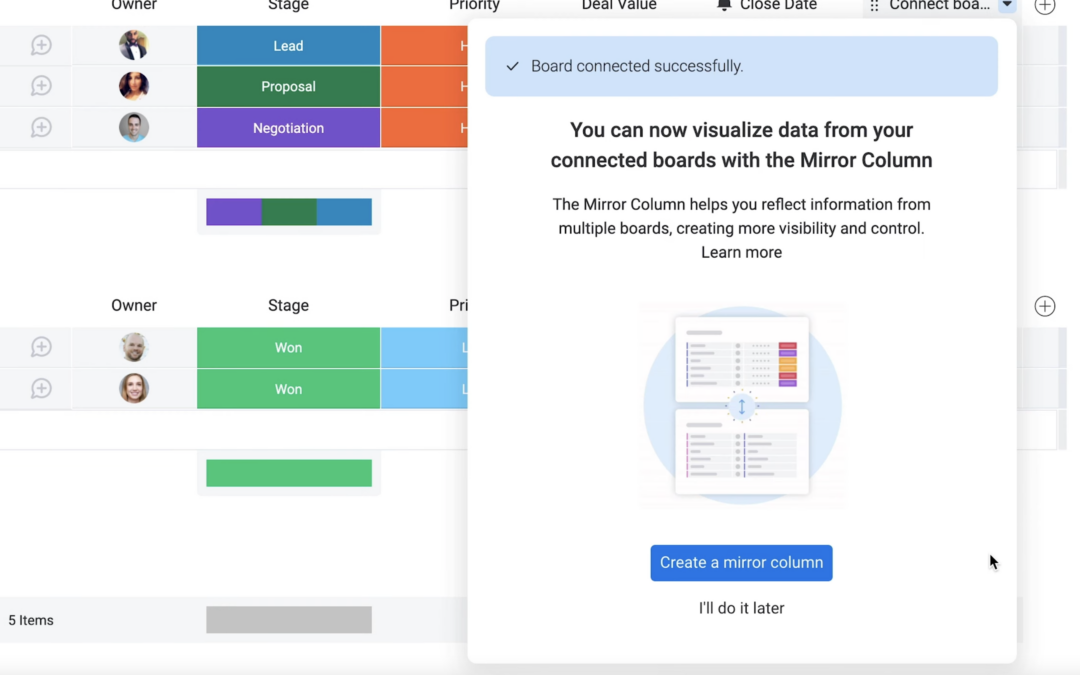This screenshot has height=675, width=1080.
Task: Open conversation bubble beside second Won row
Action: pyautogui.click(x=41, y=389)
